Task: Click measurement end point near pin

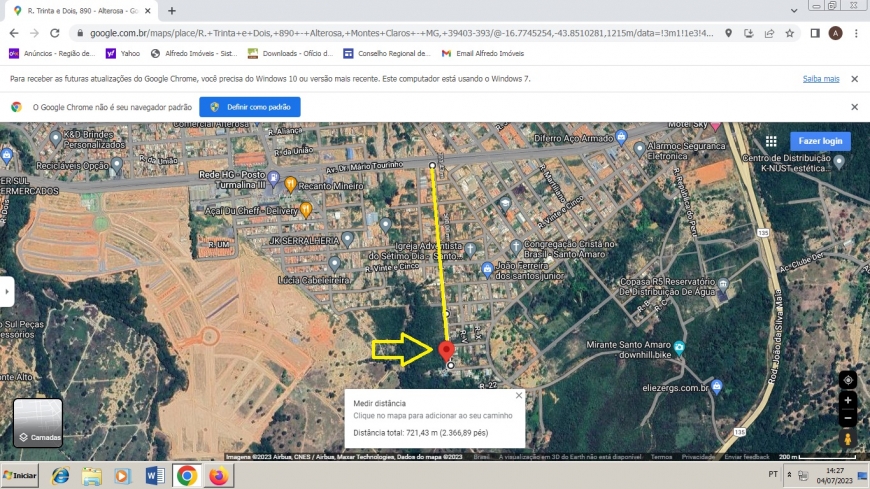Action: 450,365
